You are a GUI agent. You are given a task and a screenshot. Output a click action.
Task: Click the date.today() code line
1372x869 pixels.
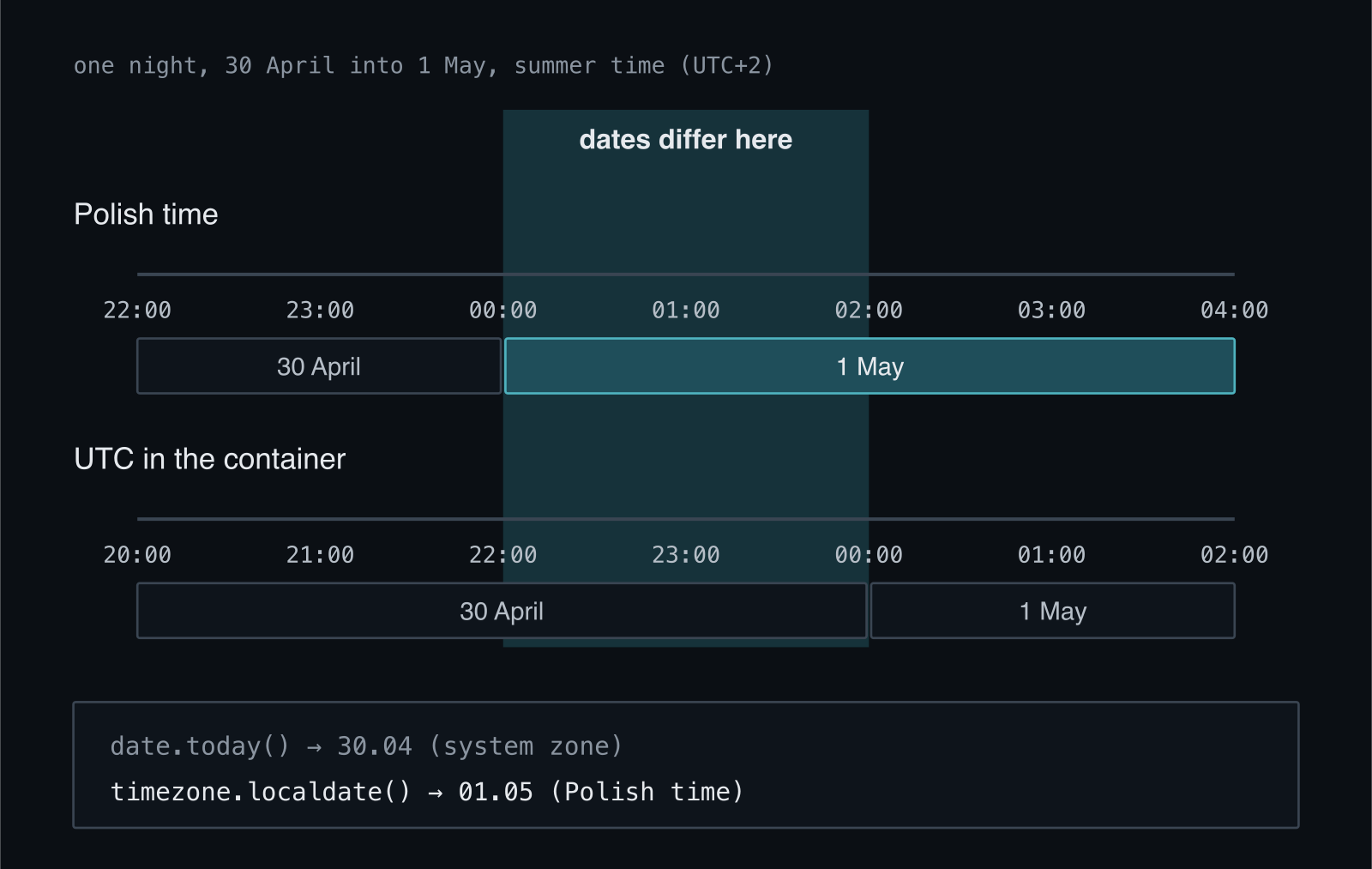(366, 746)
